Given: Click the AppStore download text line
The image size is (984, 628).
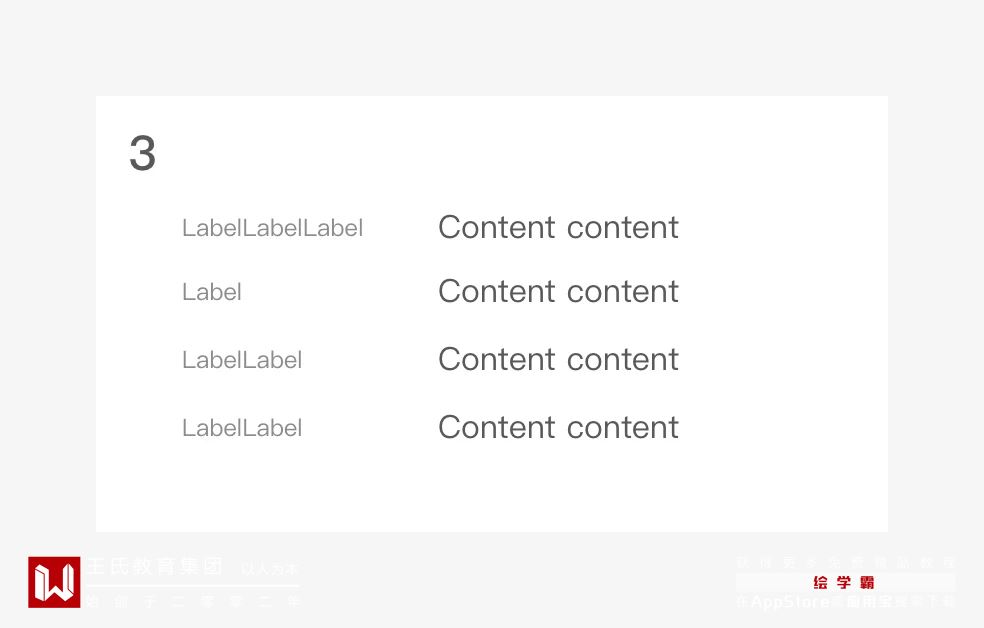Looking at the screenshot, I should (x=845, y=602).
